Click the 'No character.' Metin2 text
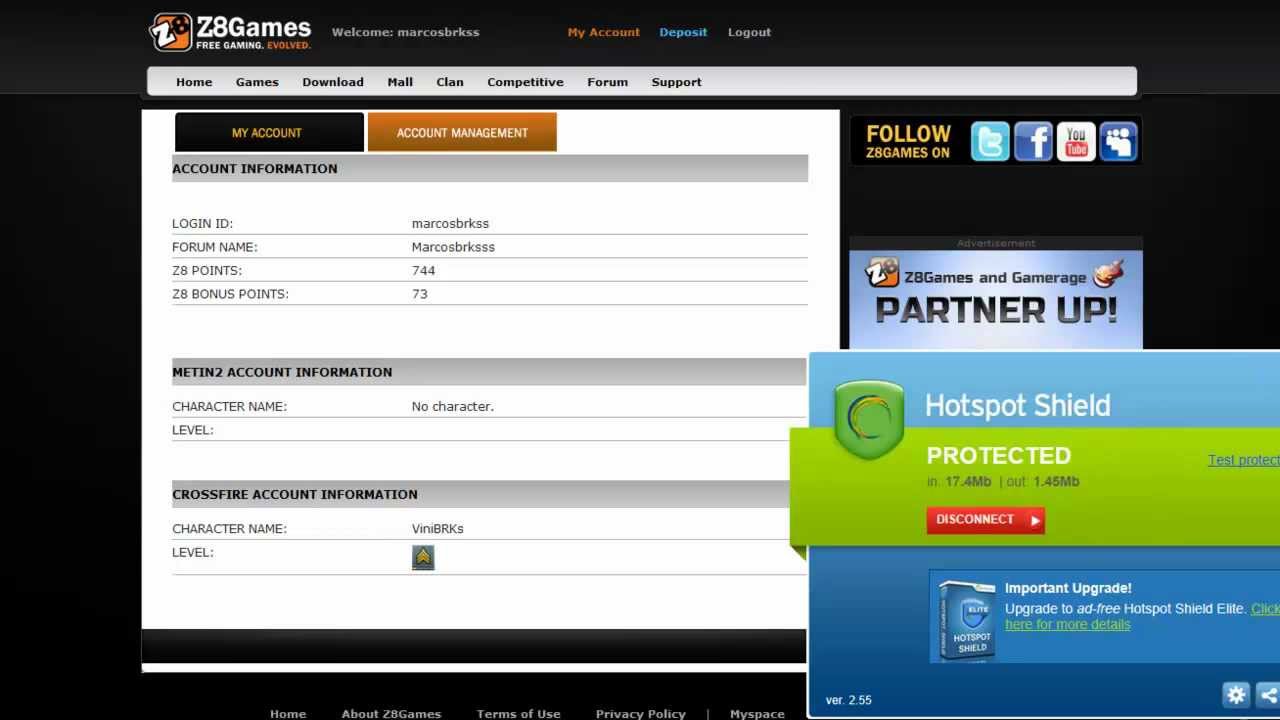The image size is (1280, 720). tap(452, 406)
